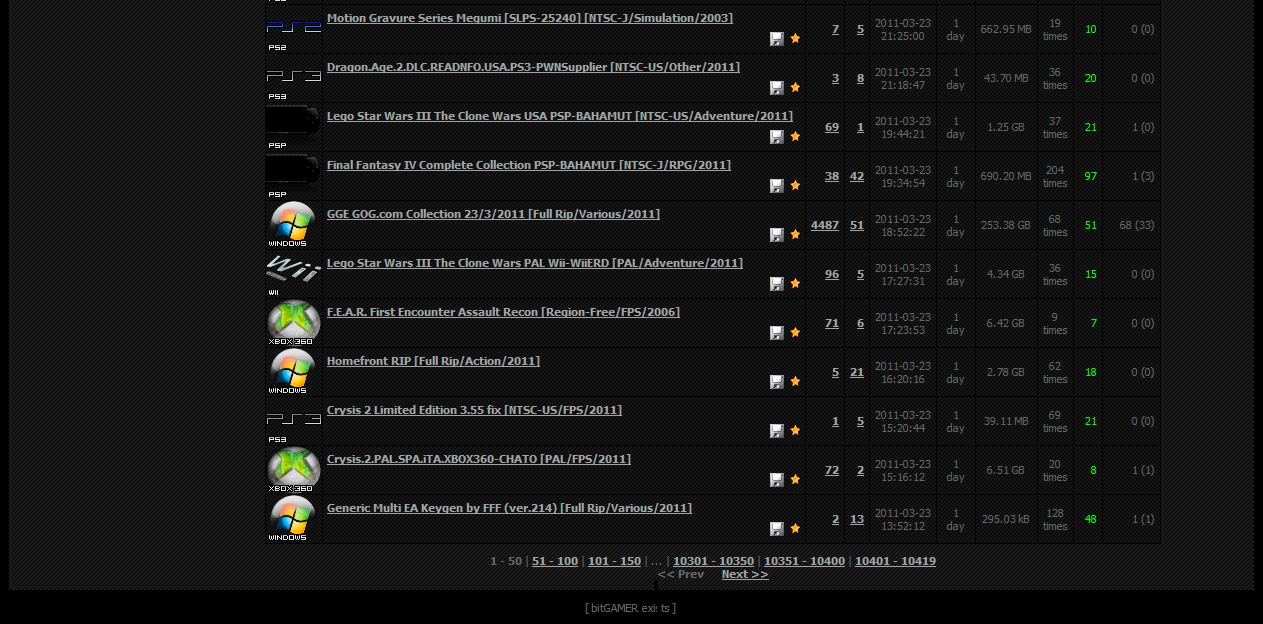Viewport: 1263px width, 624px height.
Task: Open Crysis 2 Limited Edition 3.55 fix link
Action: (x=474, y=410)
